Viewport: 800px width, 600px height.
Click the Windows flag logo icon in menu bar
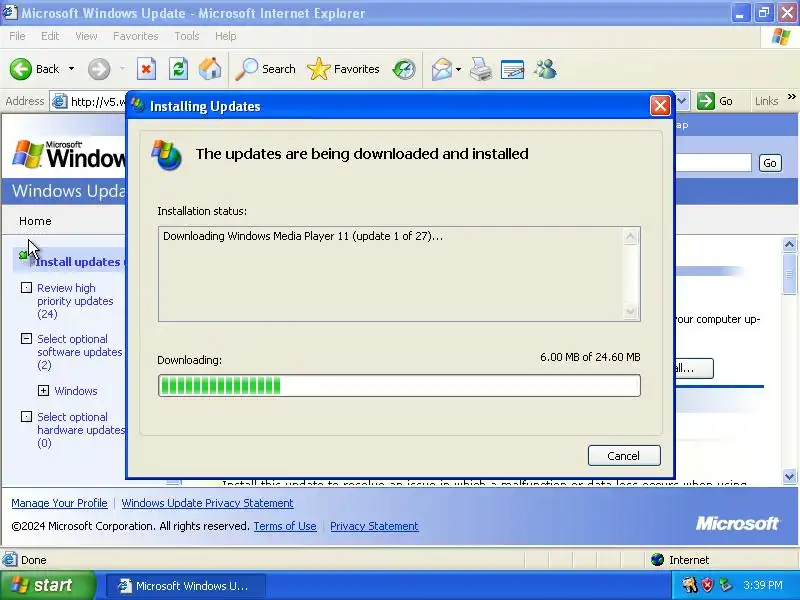(781, 37)
